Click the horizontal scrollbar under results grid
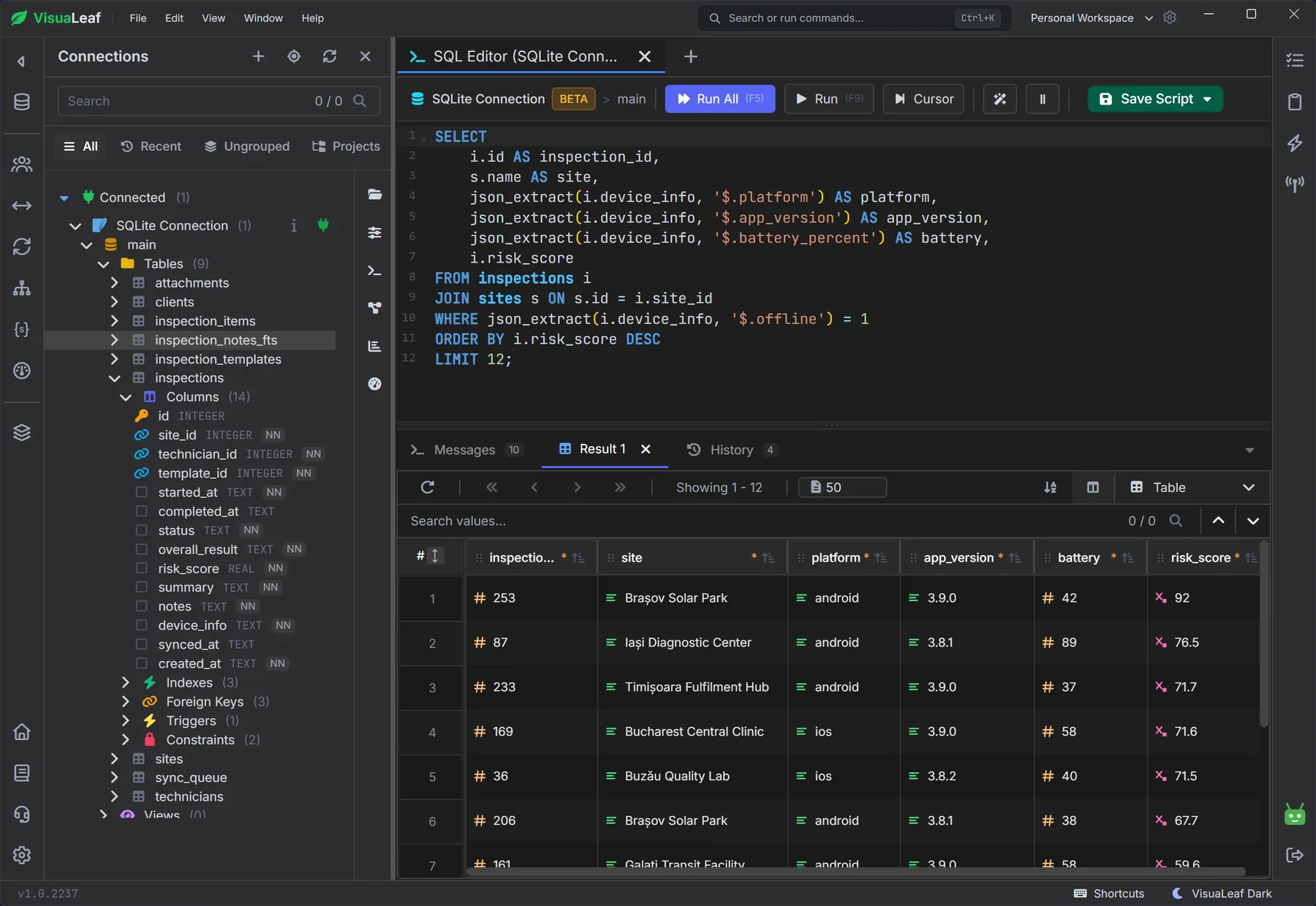Screen dimensions: 1316x906 click(855, 872)
